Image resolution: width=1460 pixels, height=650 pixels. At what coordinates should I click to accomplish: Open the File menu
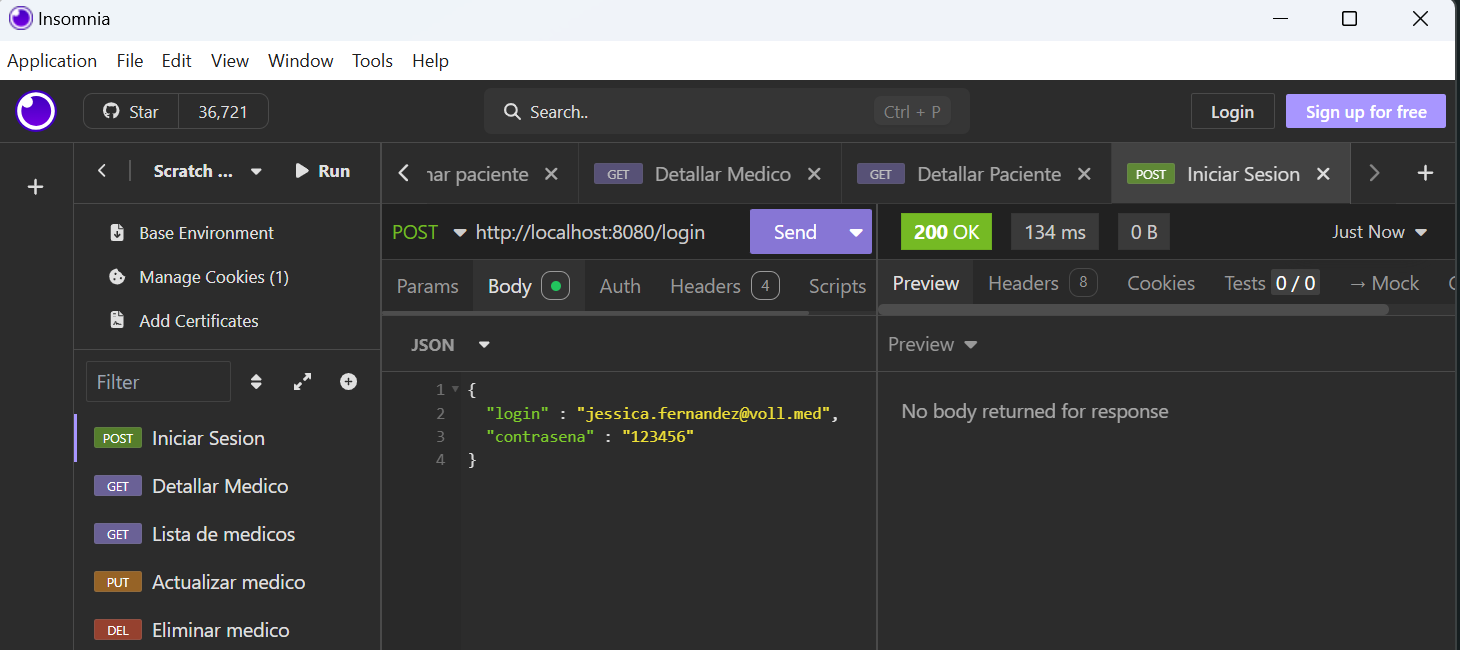[130, 61]
